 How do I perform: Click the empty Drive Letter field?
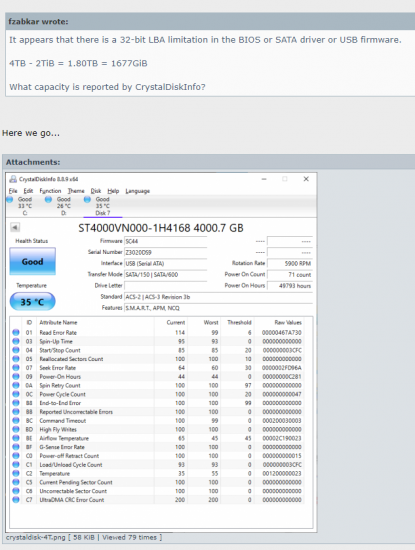tap(166, 286)
